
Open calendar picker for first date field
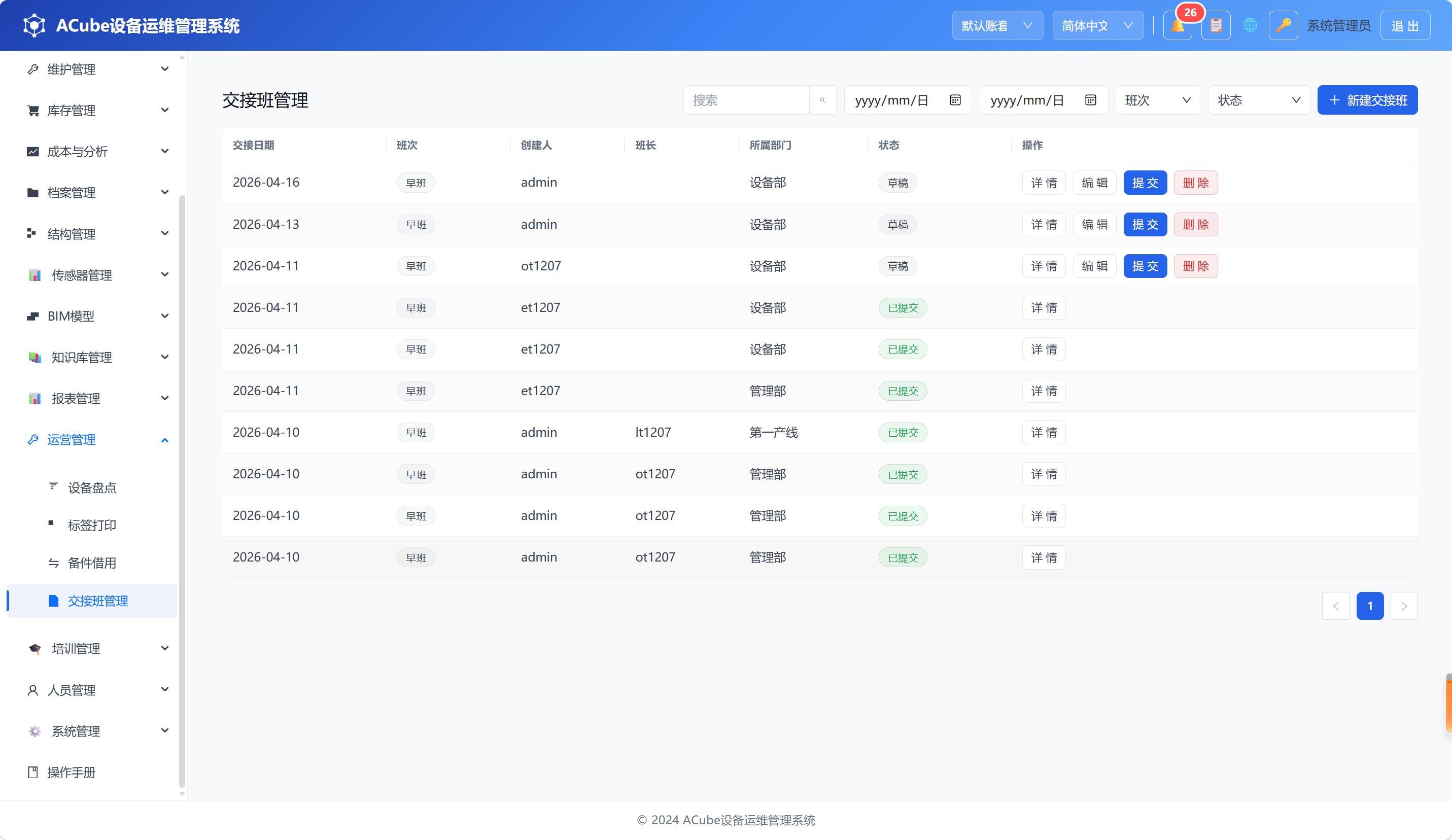(x=955, y=100)
